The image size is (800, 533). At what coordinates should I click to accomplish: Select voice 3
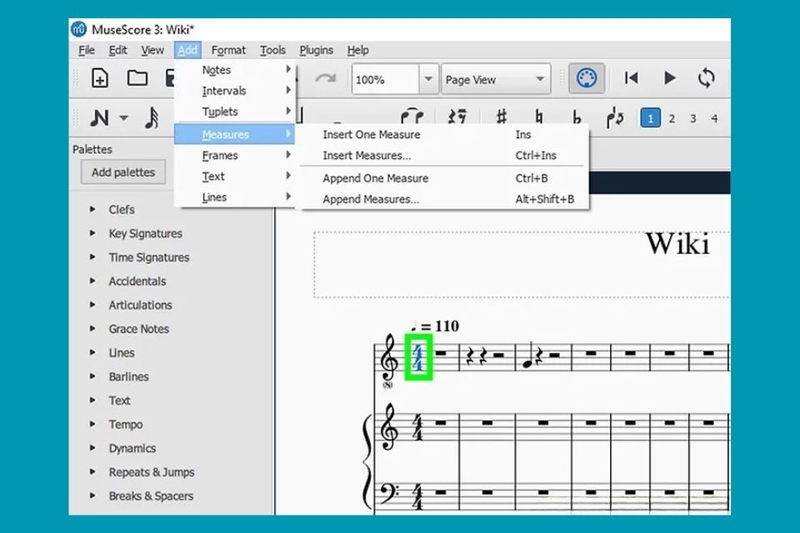click(693, 118)
